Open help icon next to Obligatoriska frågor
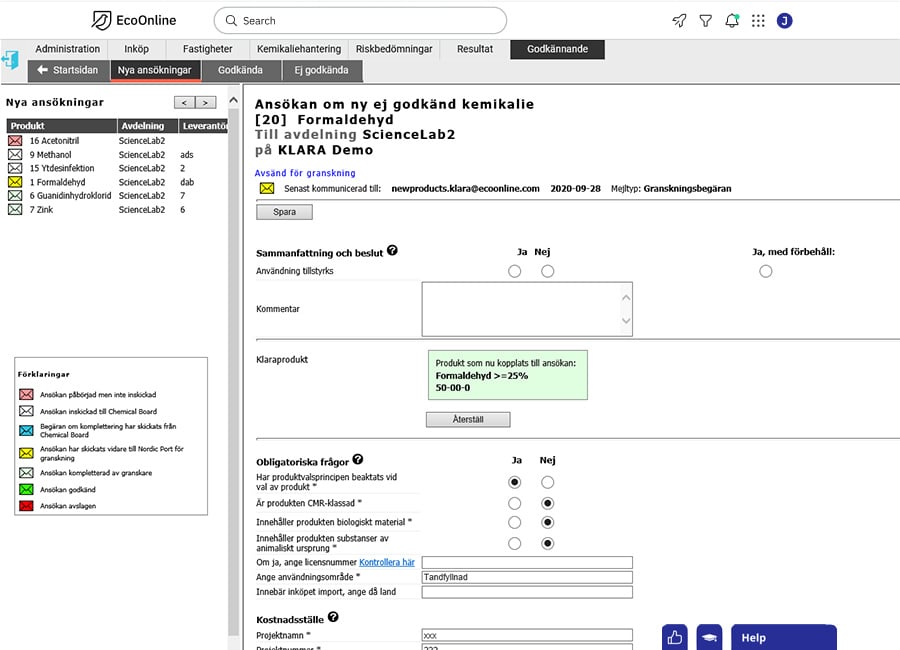Screen dimensions: 900x650 358,459
